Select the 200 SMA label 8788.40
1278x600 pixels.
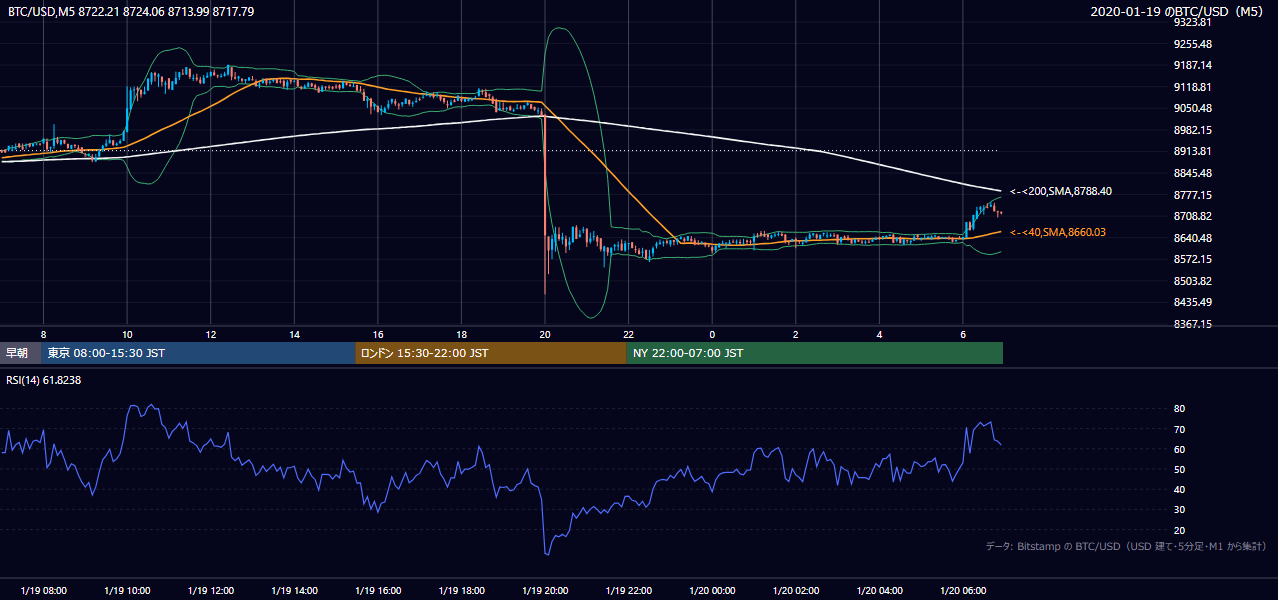[1062, 191]
